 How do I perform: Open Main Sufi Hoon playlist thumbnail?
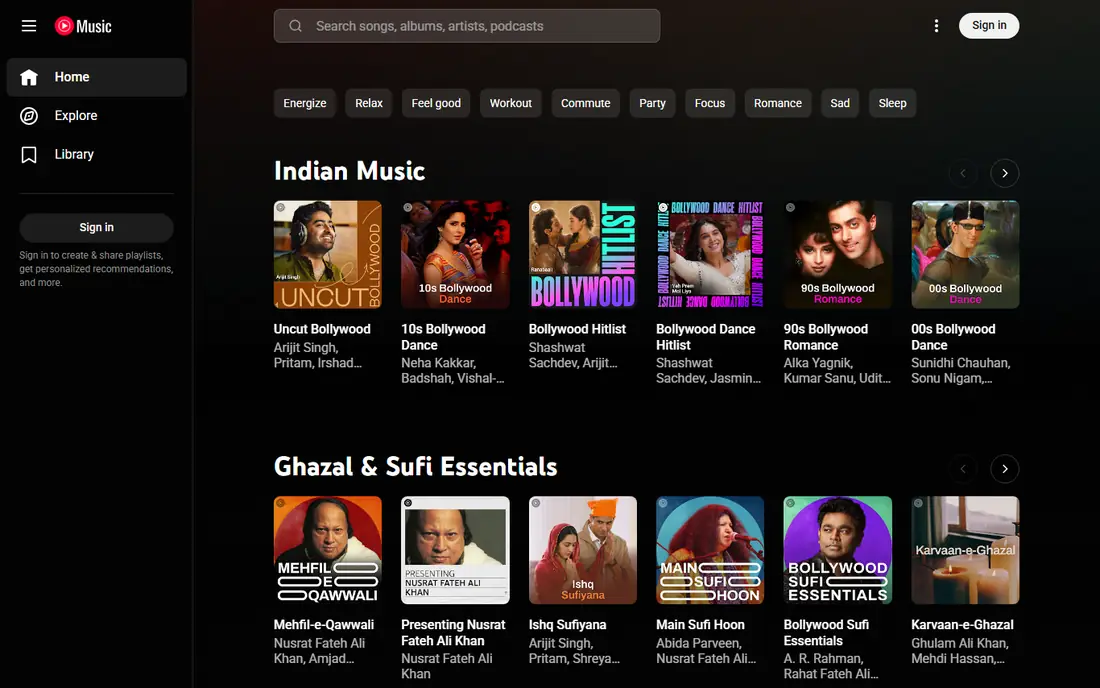point(710,551)
